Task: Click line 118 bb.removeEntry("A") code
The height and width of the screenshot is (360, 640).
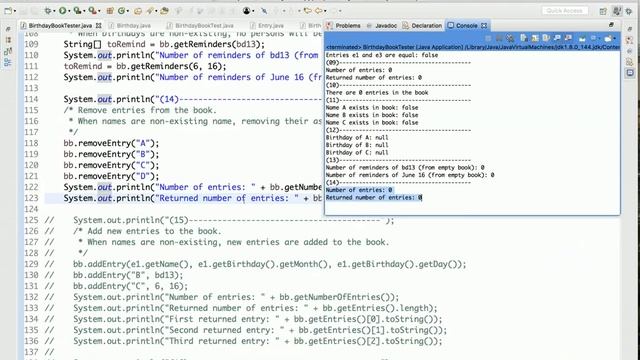Action: point(111,143)
